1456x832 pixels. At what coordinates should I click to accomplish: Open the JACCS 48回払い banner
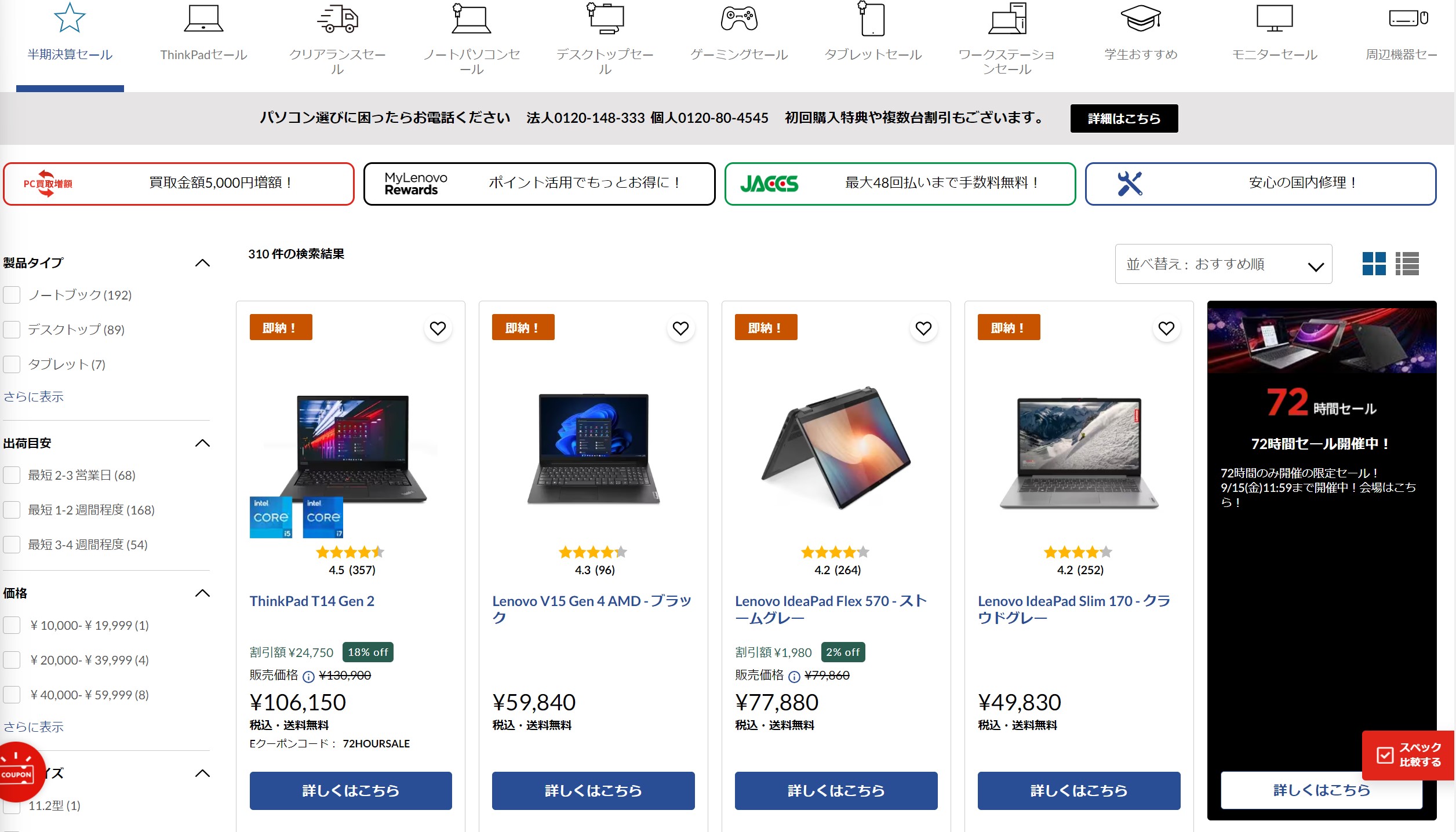(x=900, y=184)
